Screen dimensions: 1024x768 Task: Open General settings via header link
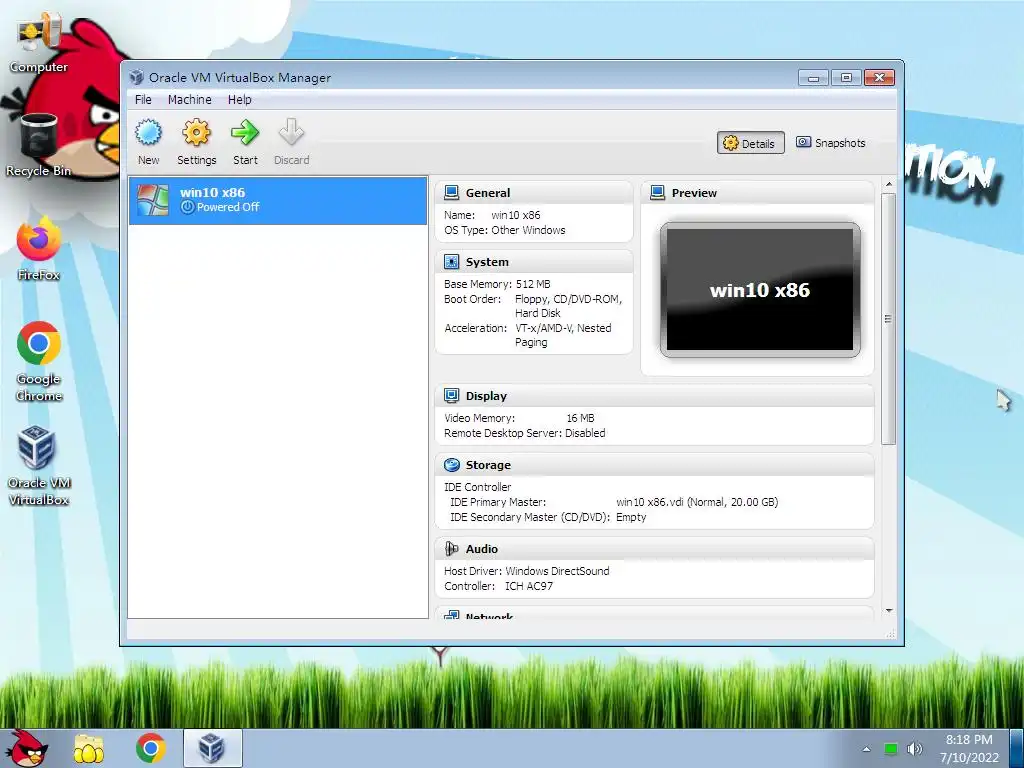[x=488, y=193]
